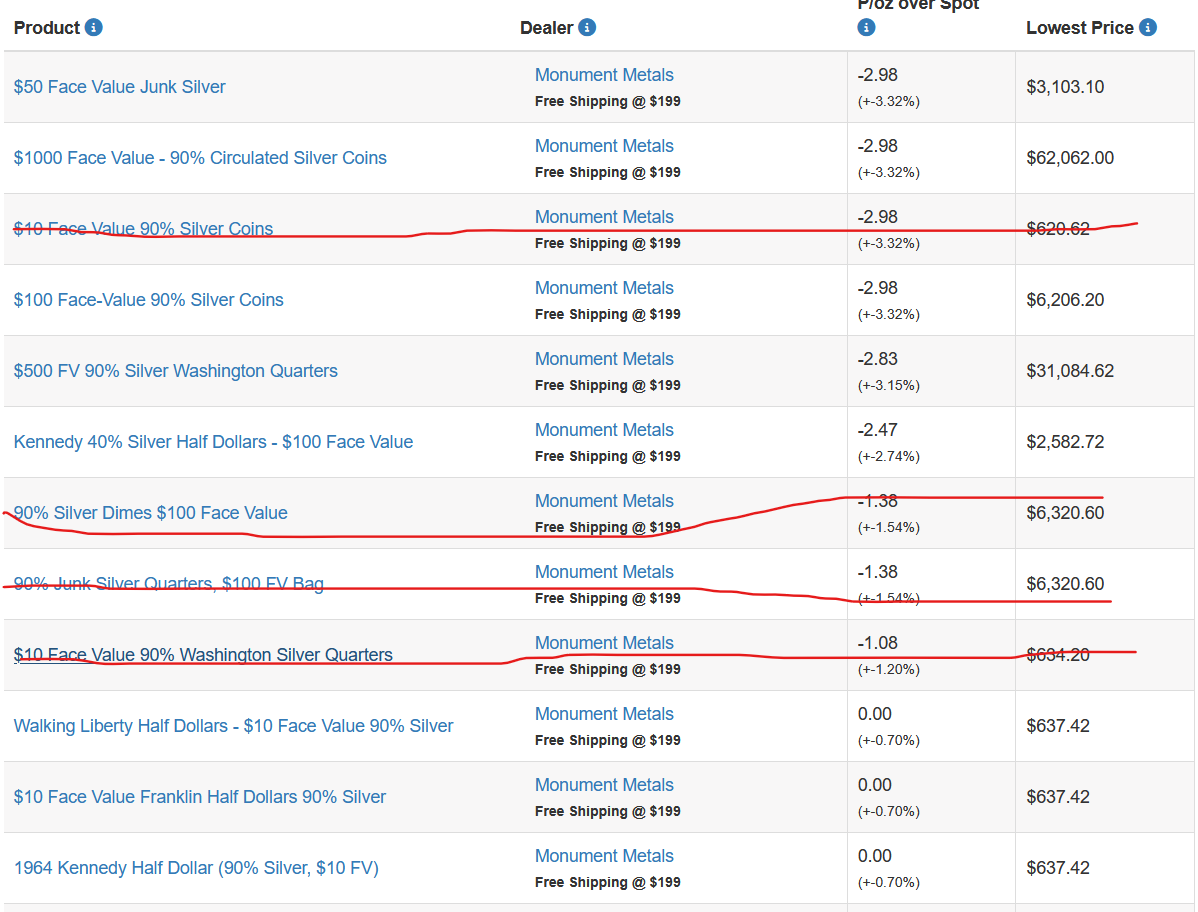Click the (+-2.74%) percentage value
The height and width of the screenshot is (912, 1198).
coord(888,457)
